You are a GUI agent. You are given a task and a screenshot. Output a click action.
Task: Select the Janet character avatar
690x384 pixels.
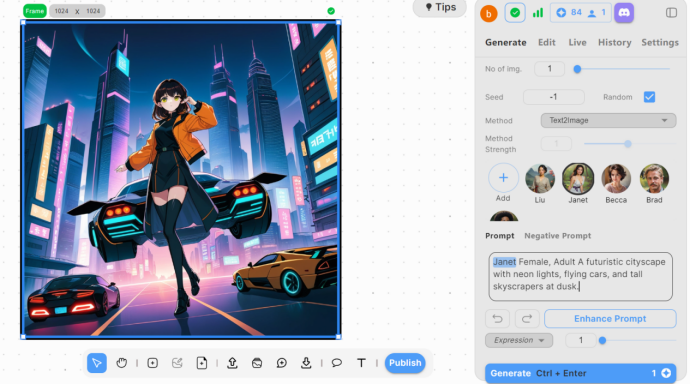(x=578, y=179)
